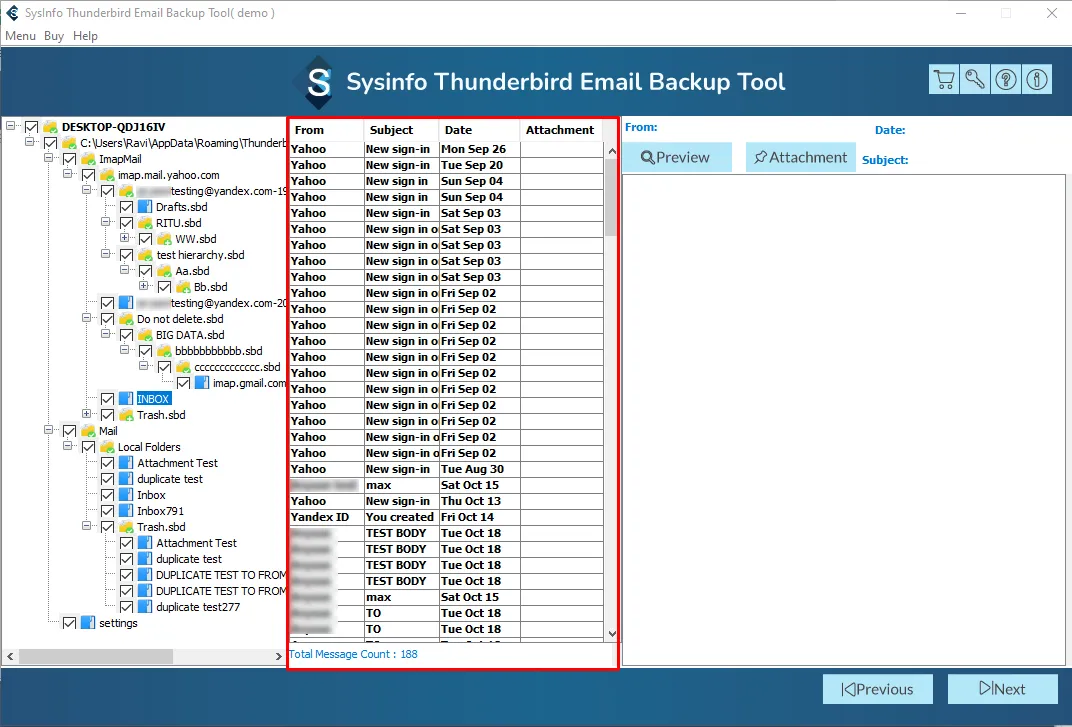Toggle the Attachment Test checkbox under Local Folders
The height and width of the screenshot is (727, 1072).
(x=108, y=463)
